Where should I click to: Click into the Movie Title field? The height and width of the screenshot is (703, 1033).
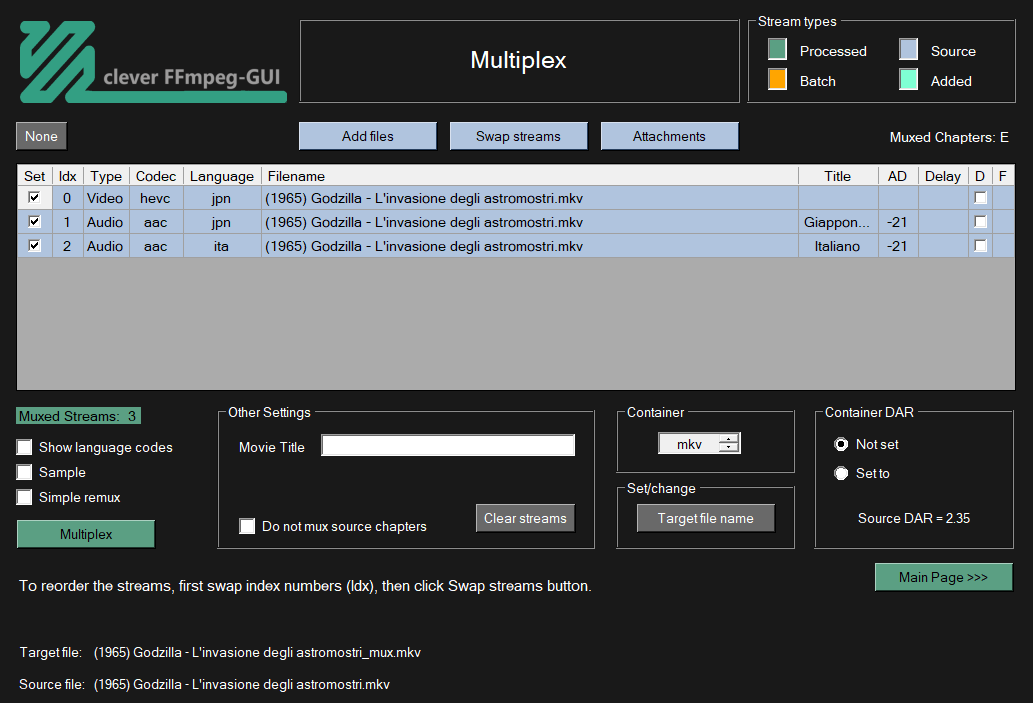pyautogui.click(x=447, y=446)
